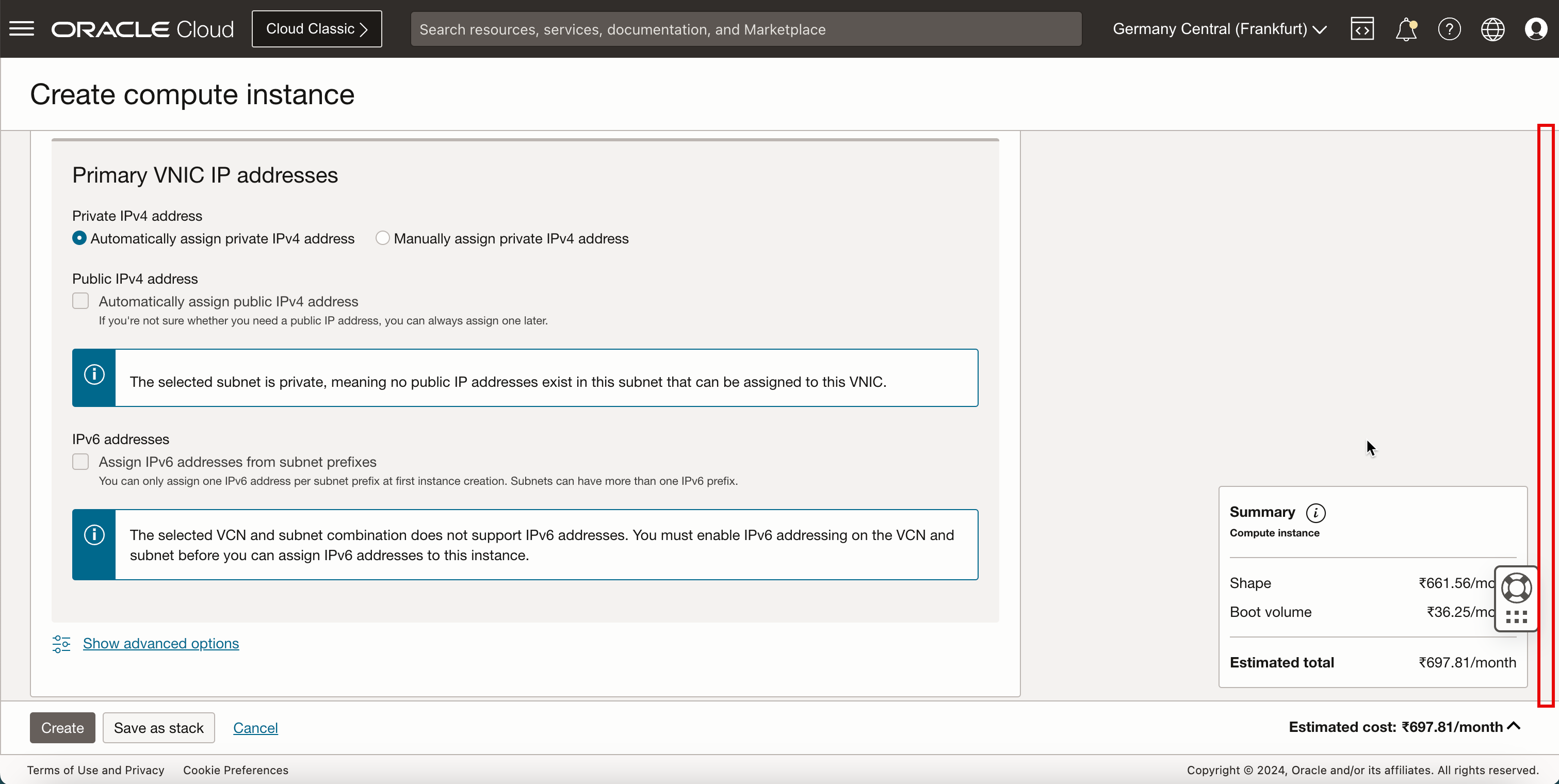Click the user profile avatar icon

click(1536, 29)
